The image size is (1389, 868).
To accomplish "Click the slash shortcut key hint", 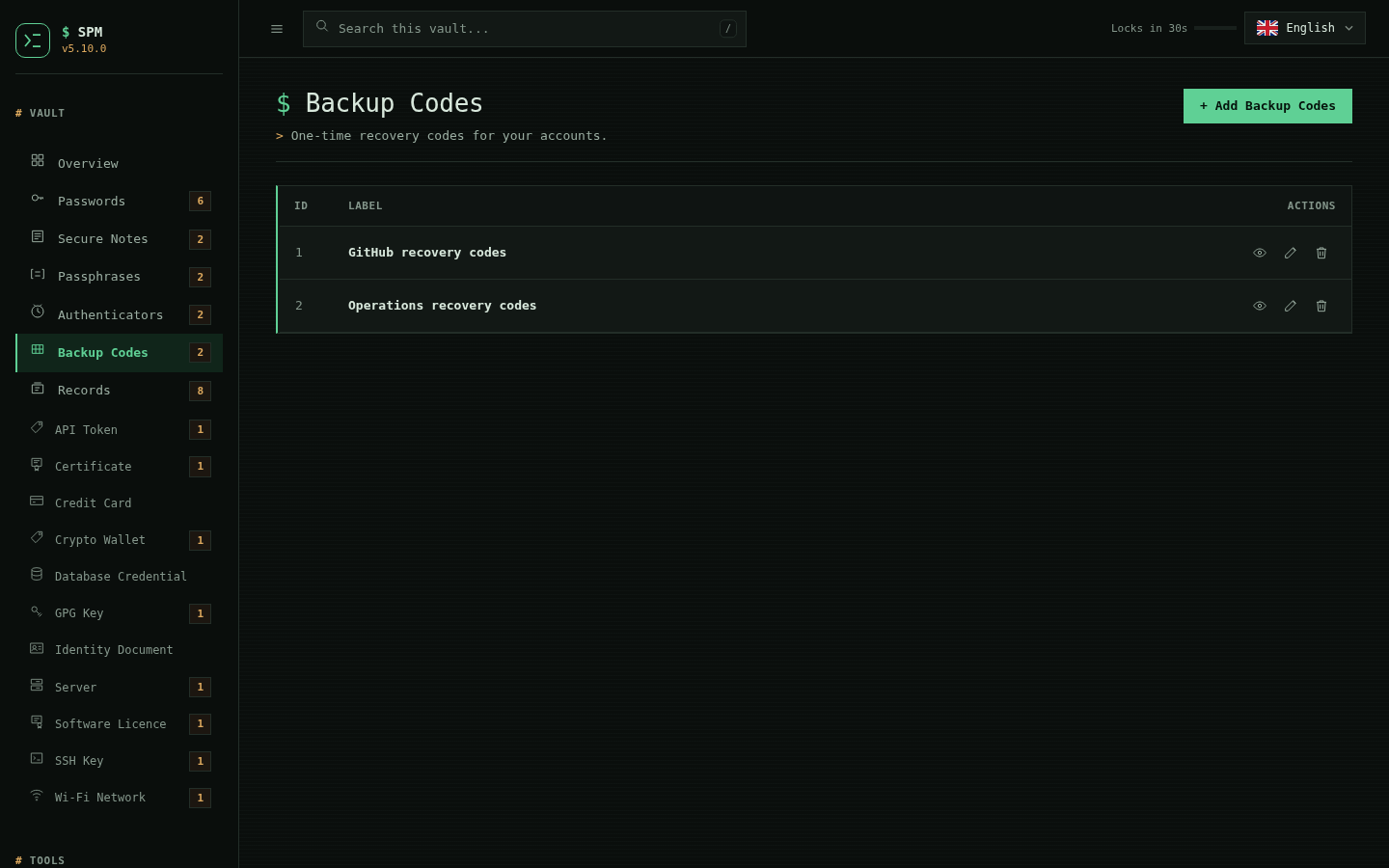I will [728, 29].
